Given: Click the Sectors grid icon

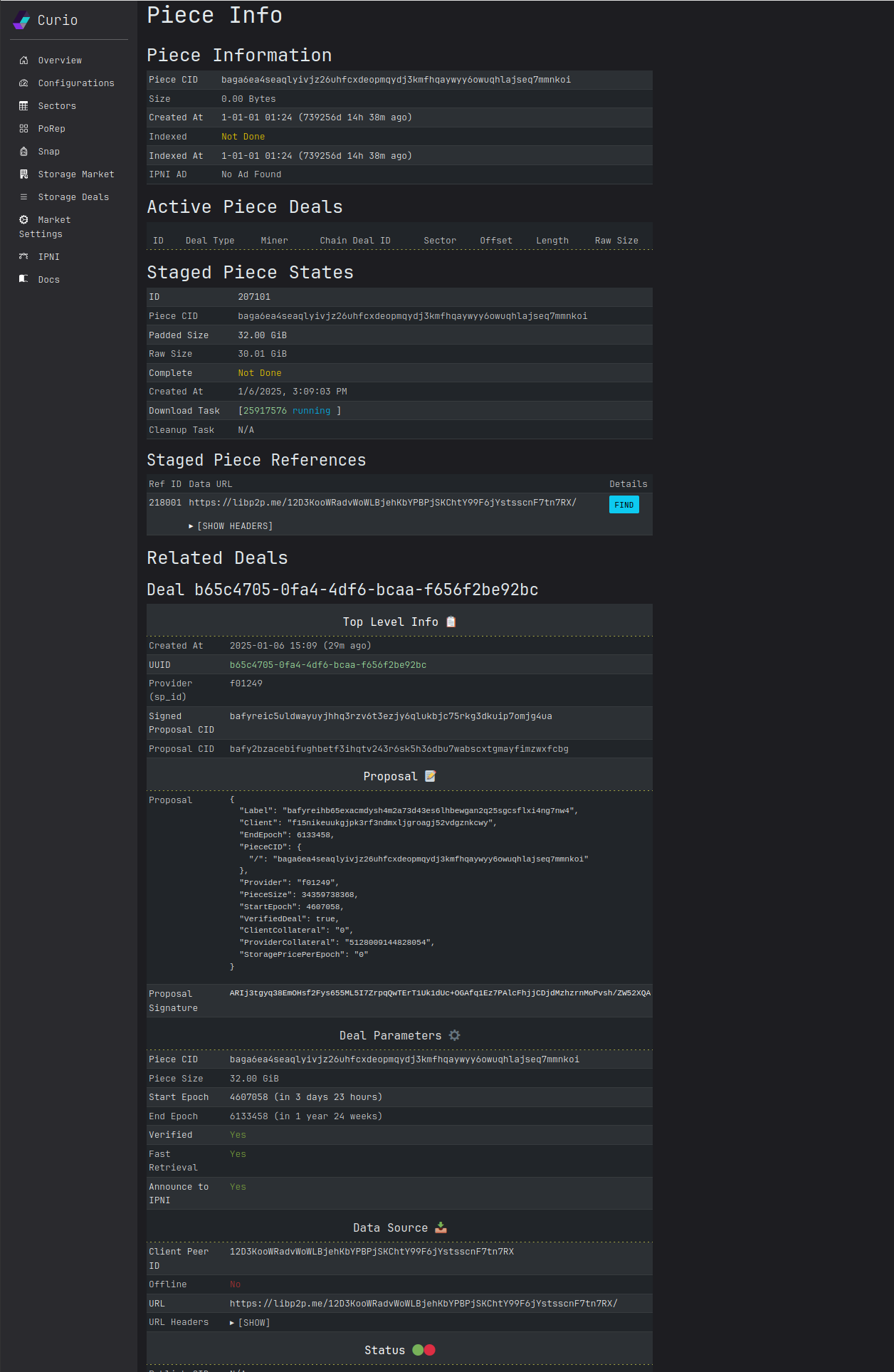Looking at the screenshot, I should tap(23, 106).
